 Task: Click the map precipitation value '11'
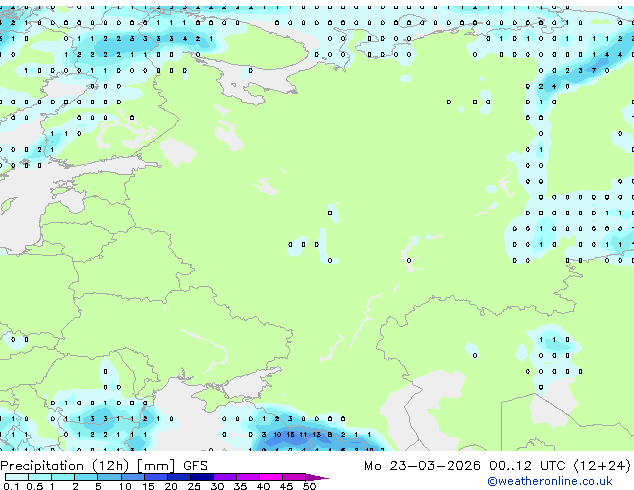304,435
